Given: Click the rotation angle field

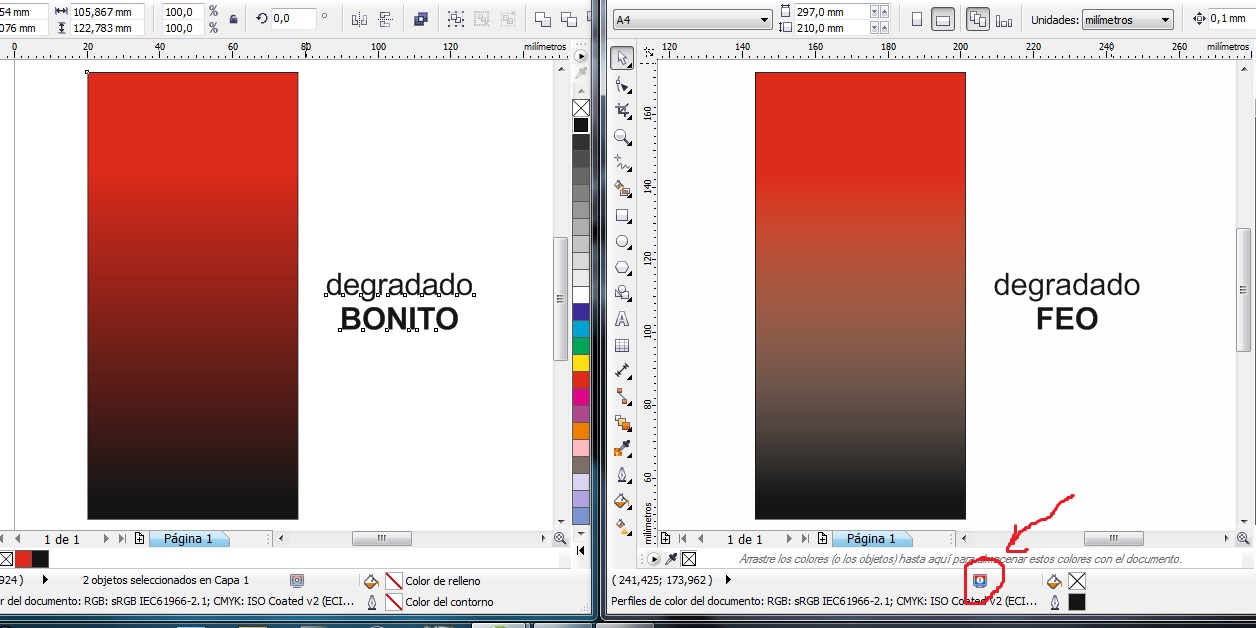Looking at the screenshot, I should click(x=295, y=19).
